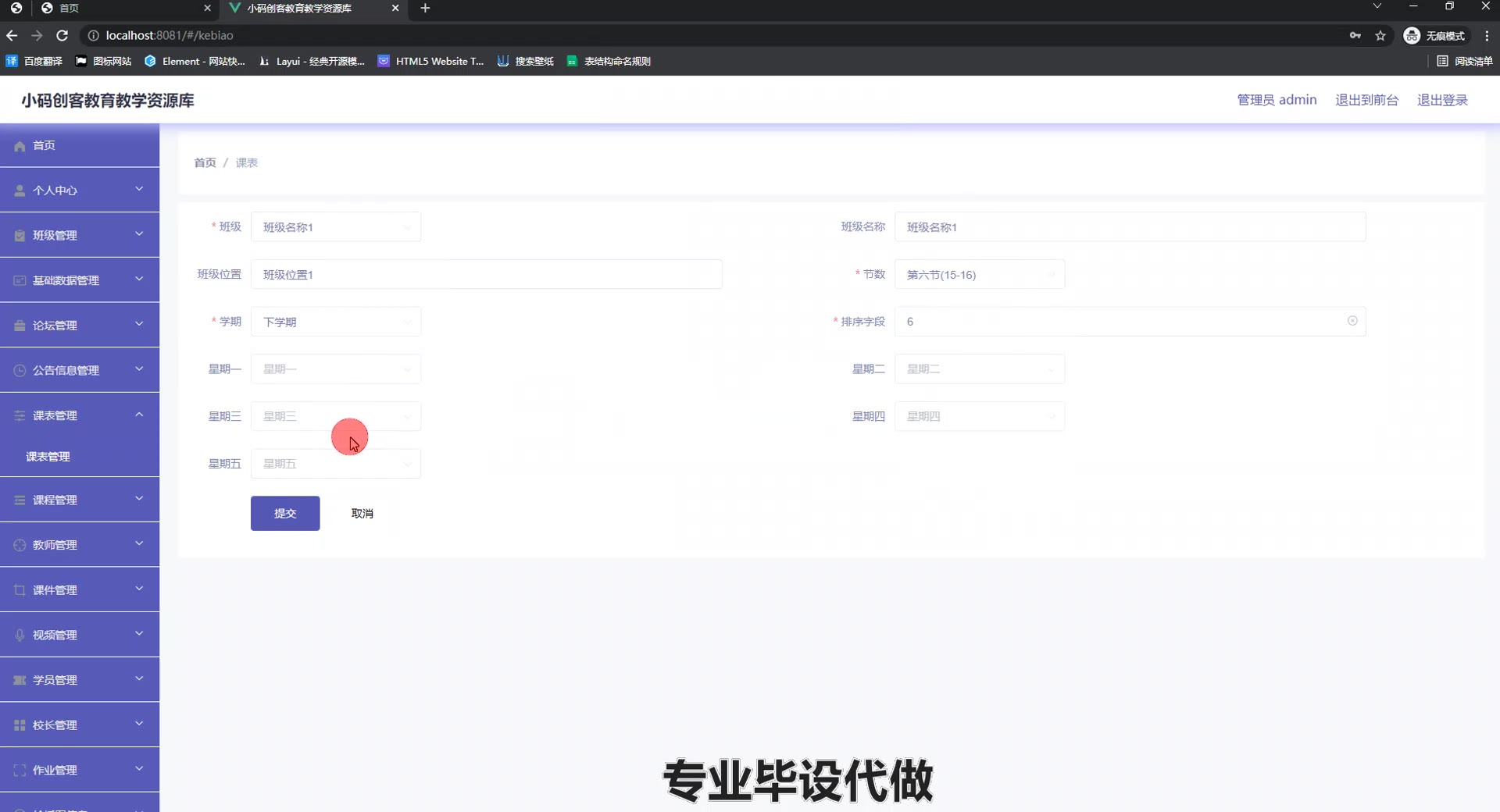Viewport: 1500px width, 812px height.
Task: Open the 星期三 course dropdown
Action: (336, 417)
